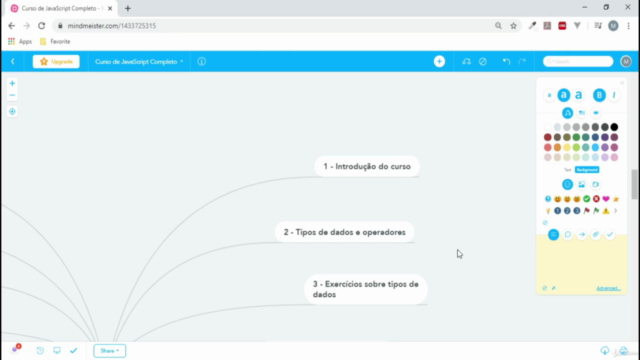
Task: Show the emoji icons tab
Action: 567,184
